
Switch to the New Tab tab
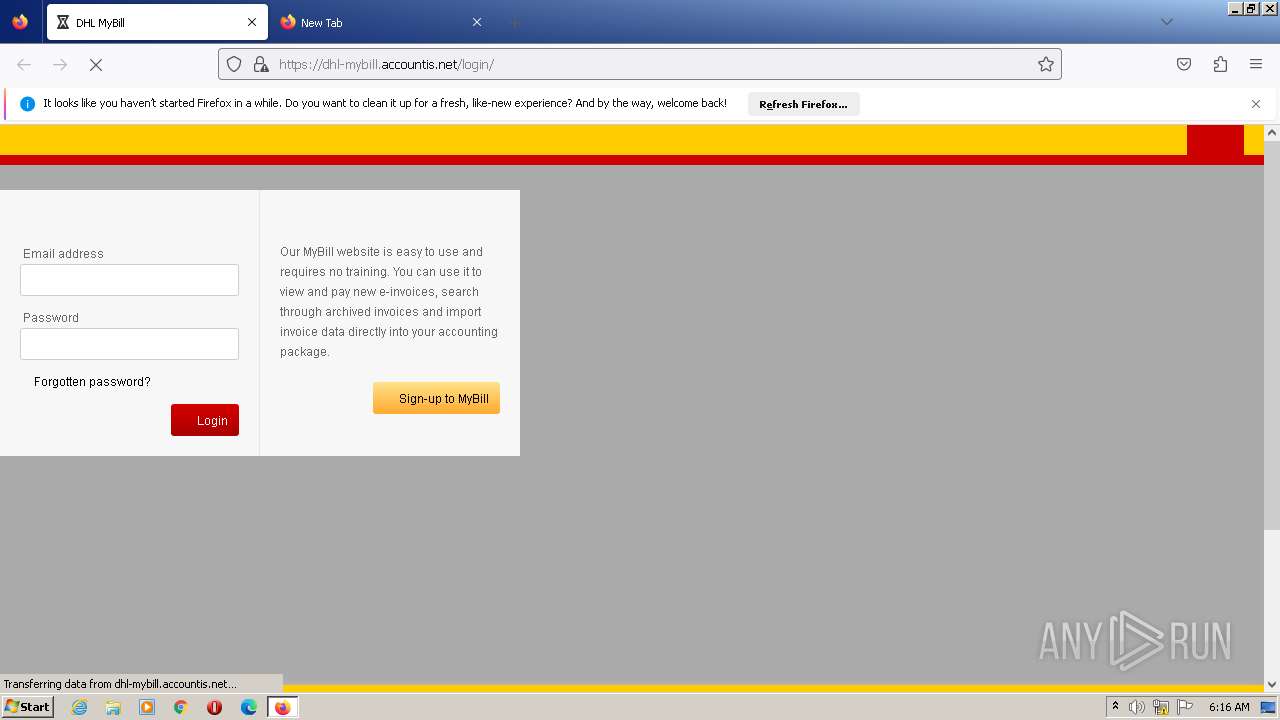tap(382, 22)
